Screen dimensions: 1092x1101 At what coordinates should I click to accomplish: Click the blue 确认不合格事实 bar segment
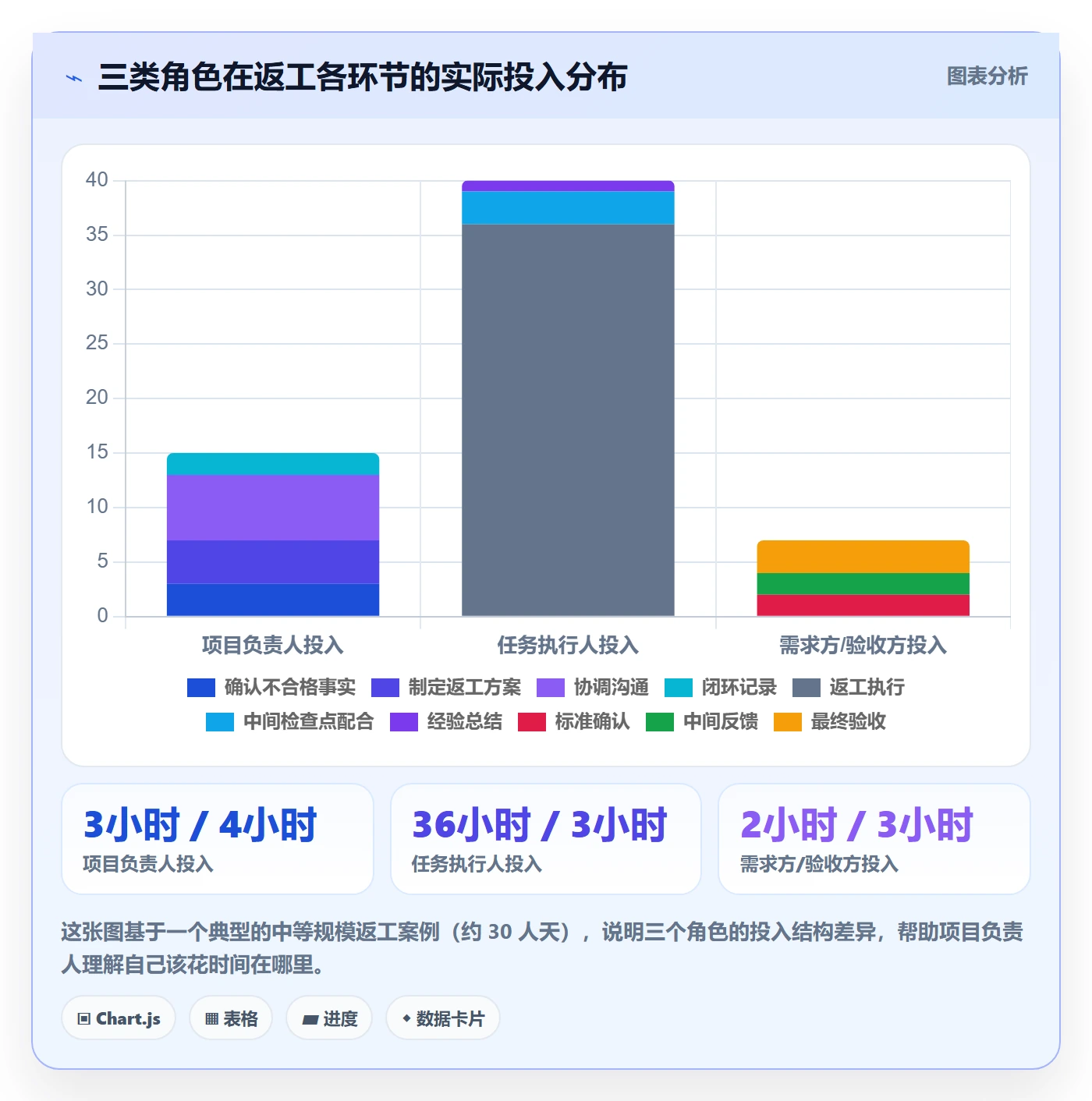[x=273, y=600]
